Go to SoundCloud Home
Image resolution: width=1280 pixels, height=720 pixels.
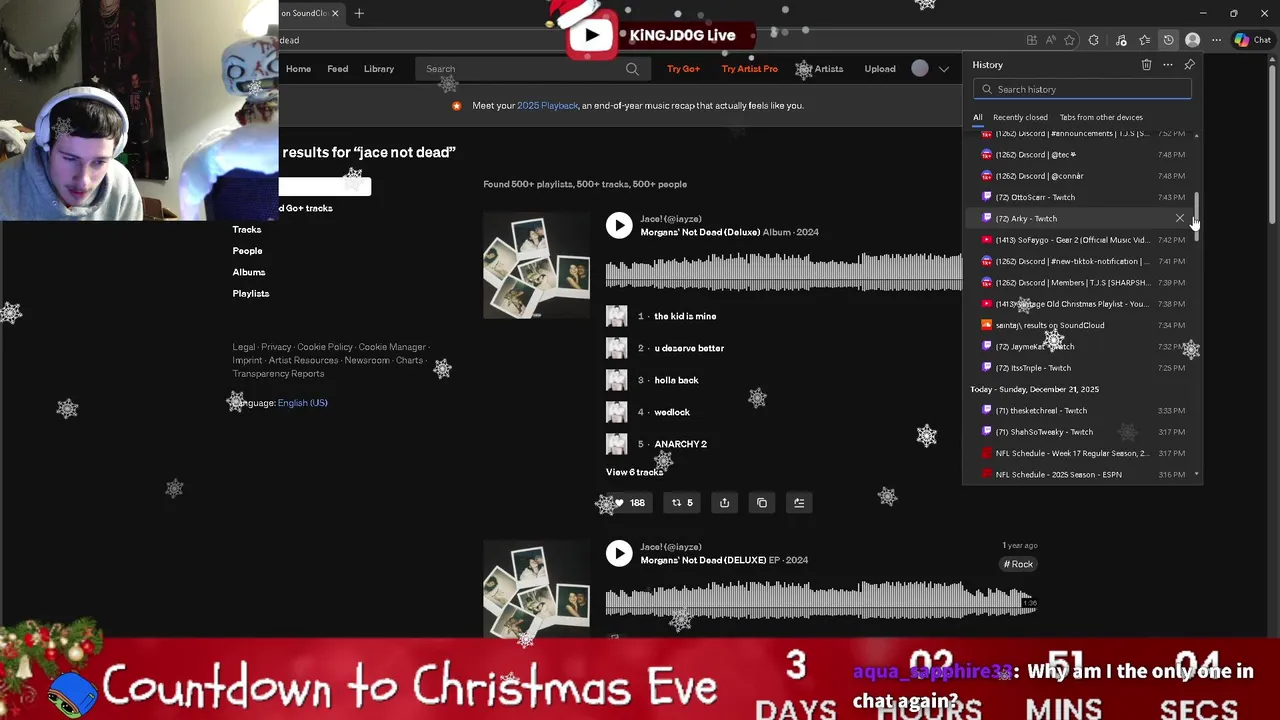tap(298, 69)
